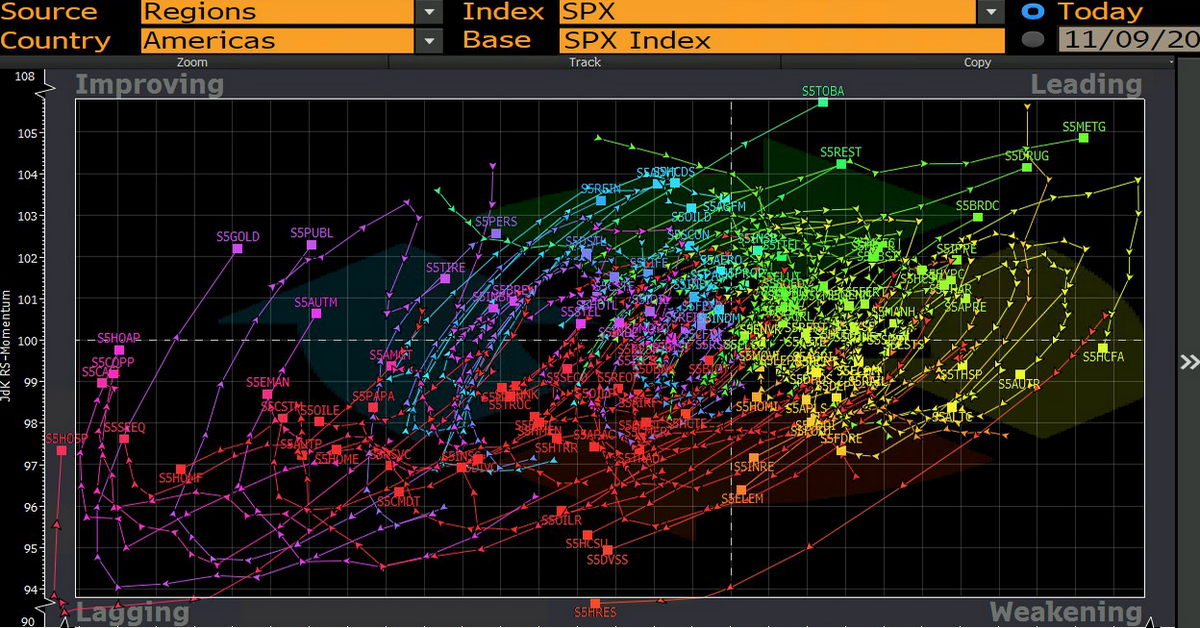Click the Base SPX Index input field
Viewport: 1200px width, 628px height.
coord(781,41)
